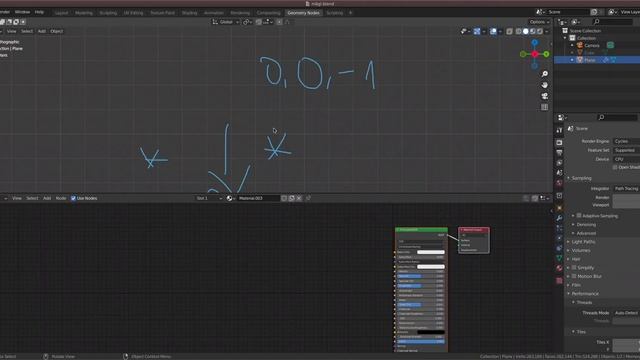This screenshot has width=640, height=360.
Task: Select the Plane object in outliner
Action: click(x=589, y=60)
